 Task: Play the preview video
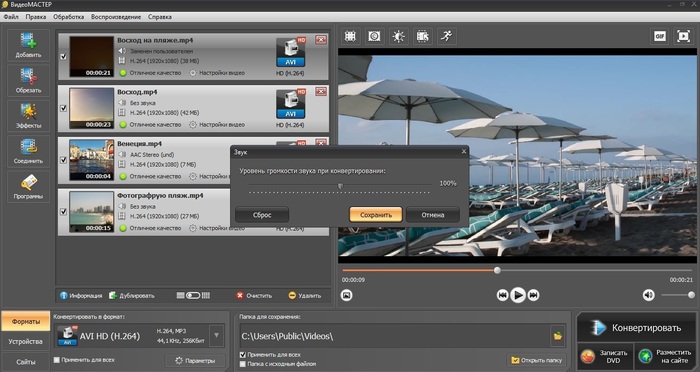(x=518, y=295)
